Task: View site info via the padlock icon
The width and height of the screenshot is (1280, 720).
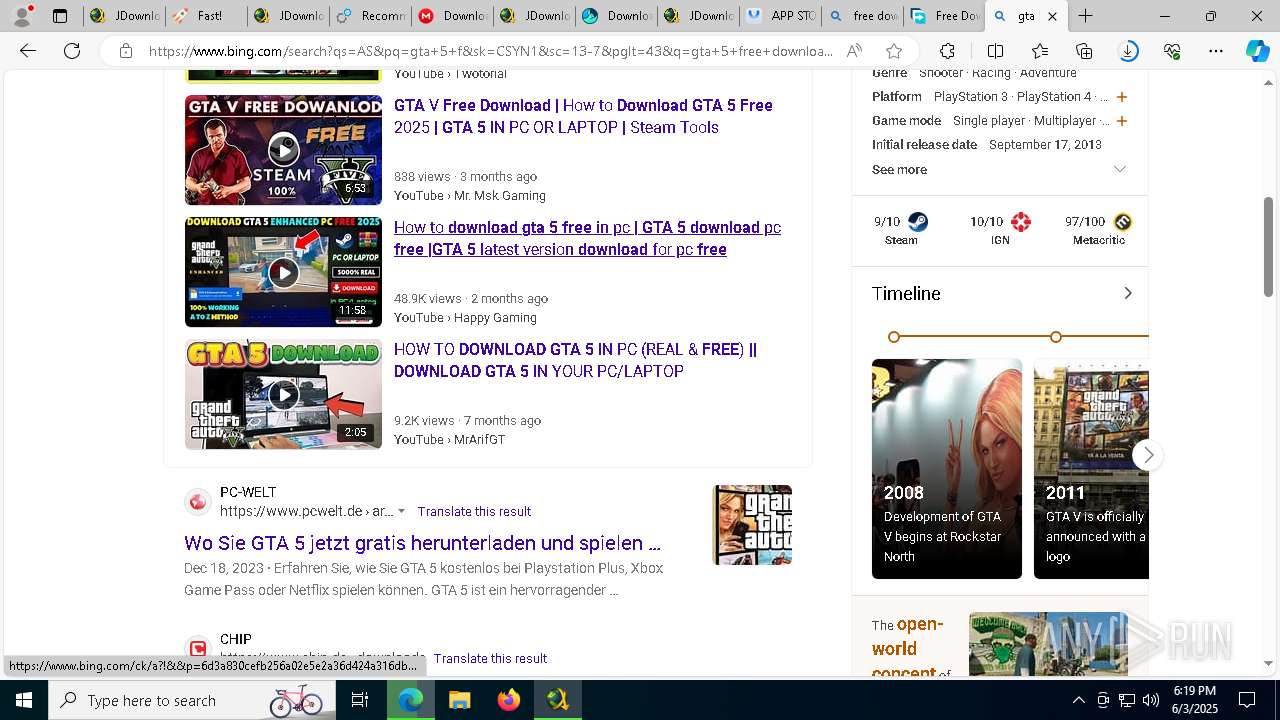Action: (x=125, y=51)
